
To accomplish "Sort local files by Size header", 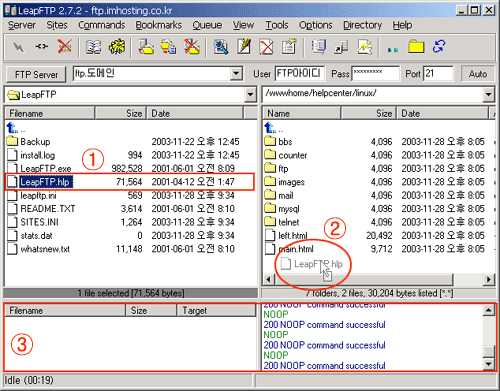I will point(121,113).
